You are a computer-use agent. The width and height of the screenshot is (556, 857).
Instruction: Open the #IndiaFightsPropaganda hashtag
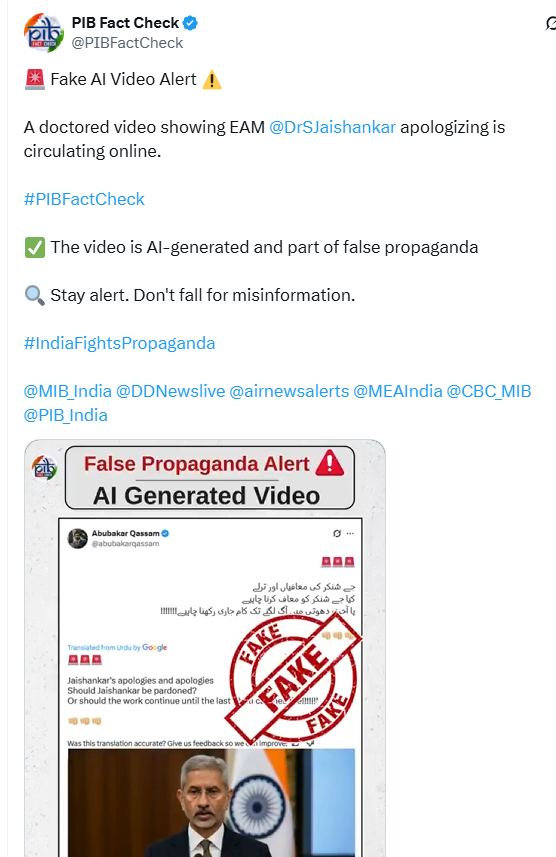tap(119, 344)
